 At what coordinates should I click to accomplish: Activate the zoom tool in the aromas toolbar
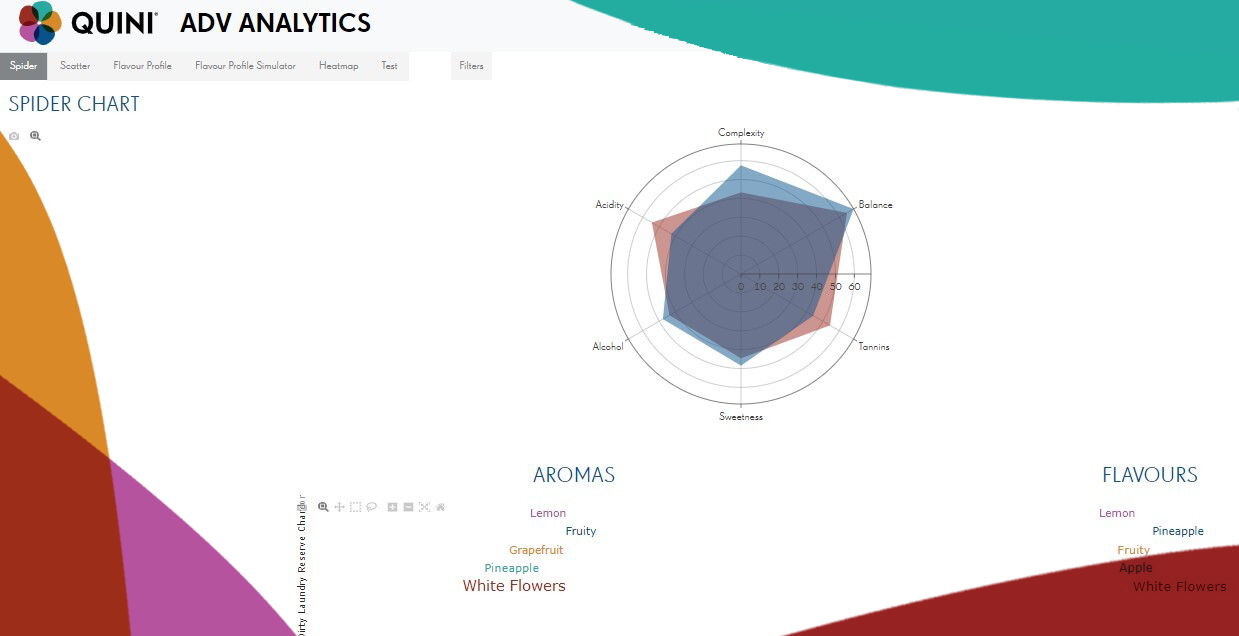click(x=323, y=507)
